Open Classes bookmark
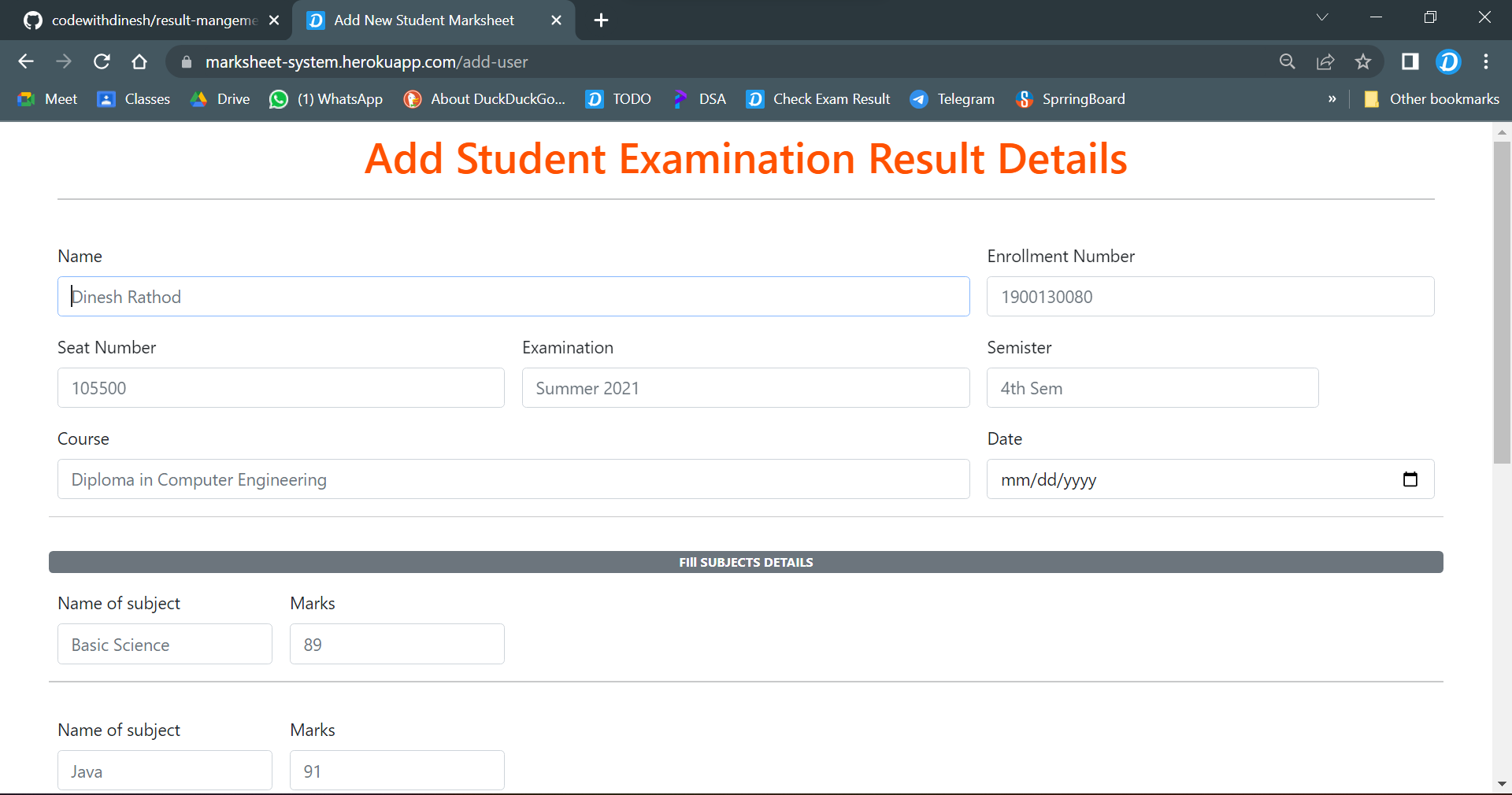 pyautogui.click(x=133, y=99)
